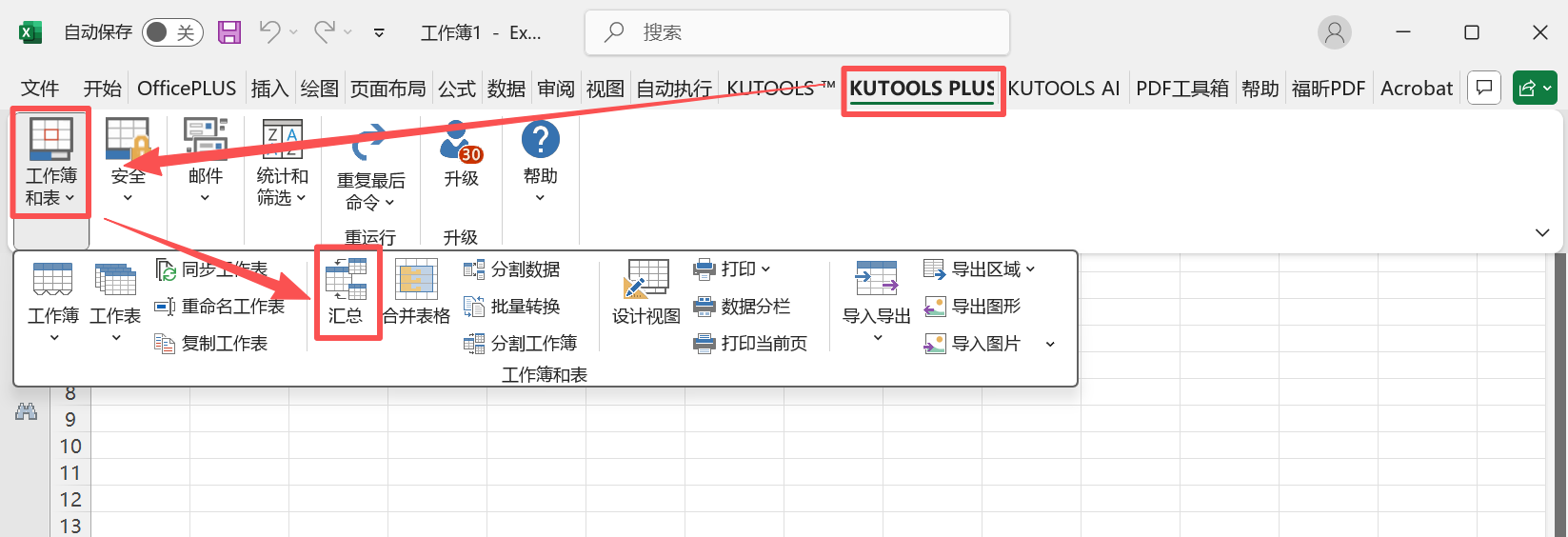Screen dimensions: 1568x537
Task: Open the 文件 tab
Action: [40, 89]
